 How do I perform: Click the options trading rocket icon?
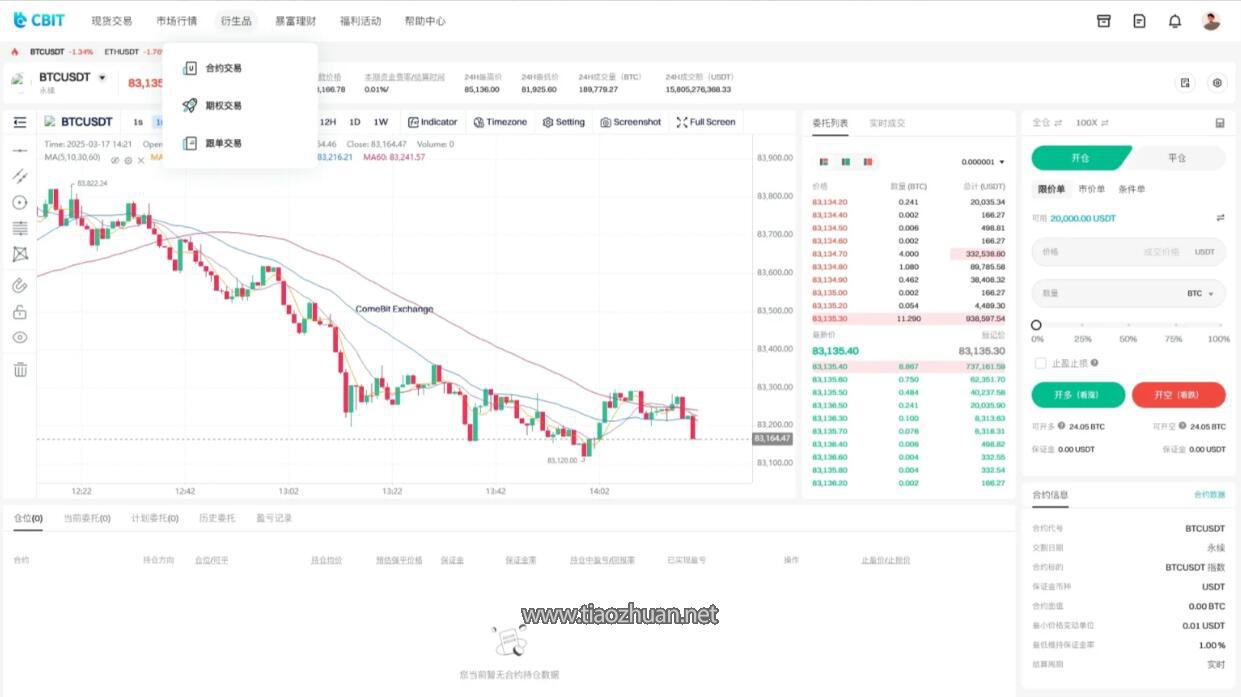coord(189,105)
